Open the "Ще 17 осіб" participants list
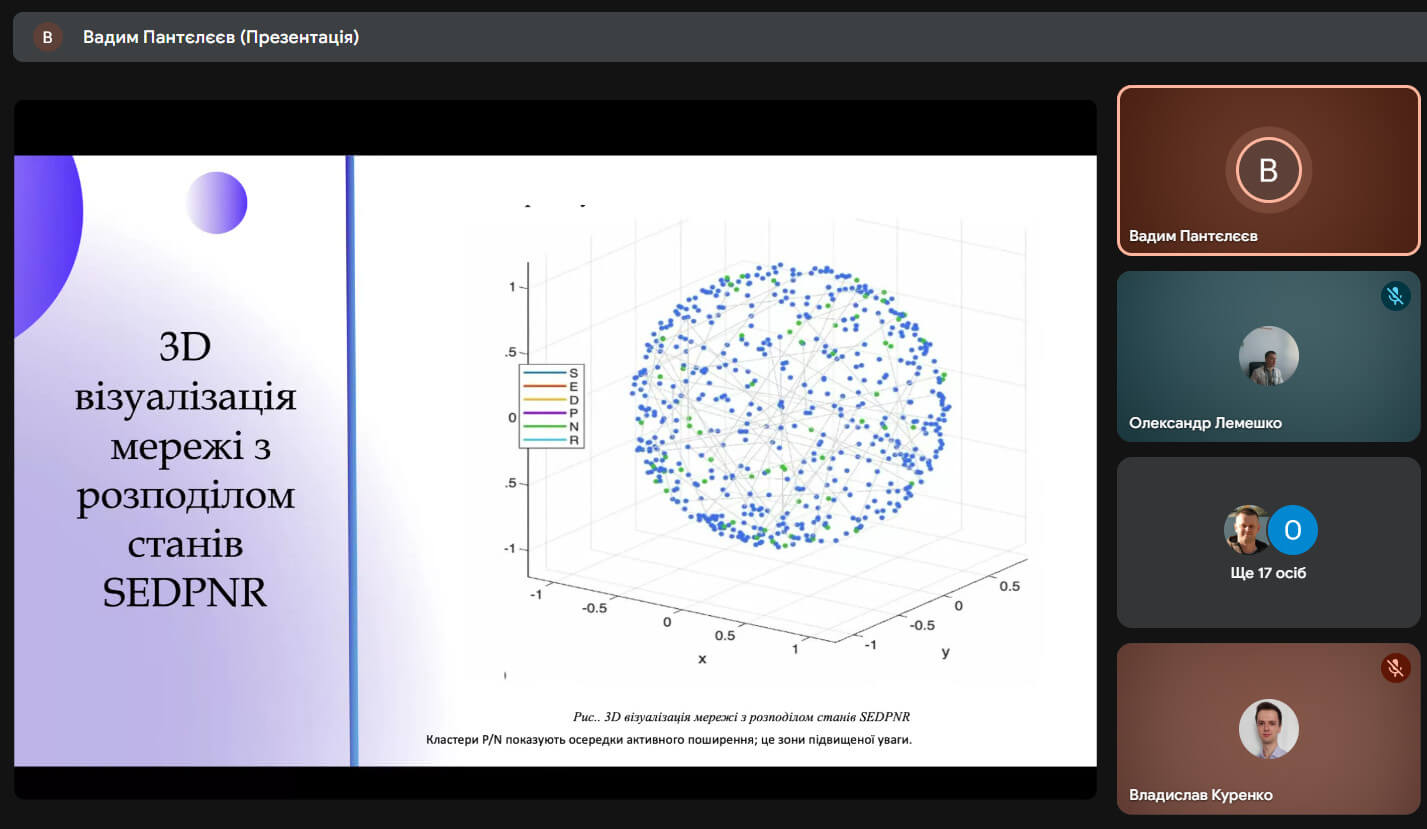 coord(1268,573)
